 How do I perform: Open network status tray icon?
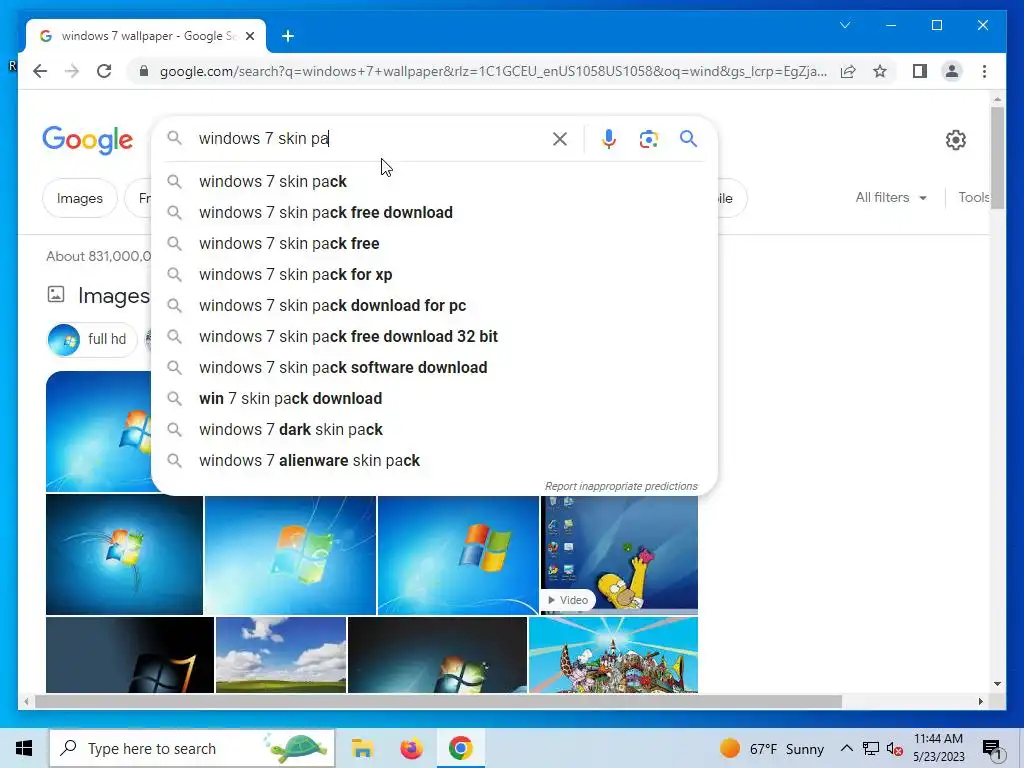click(871, 748)
